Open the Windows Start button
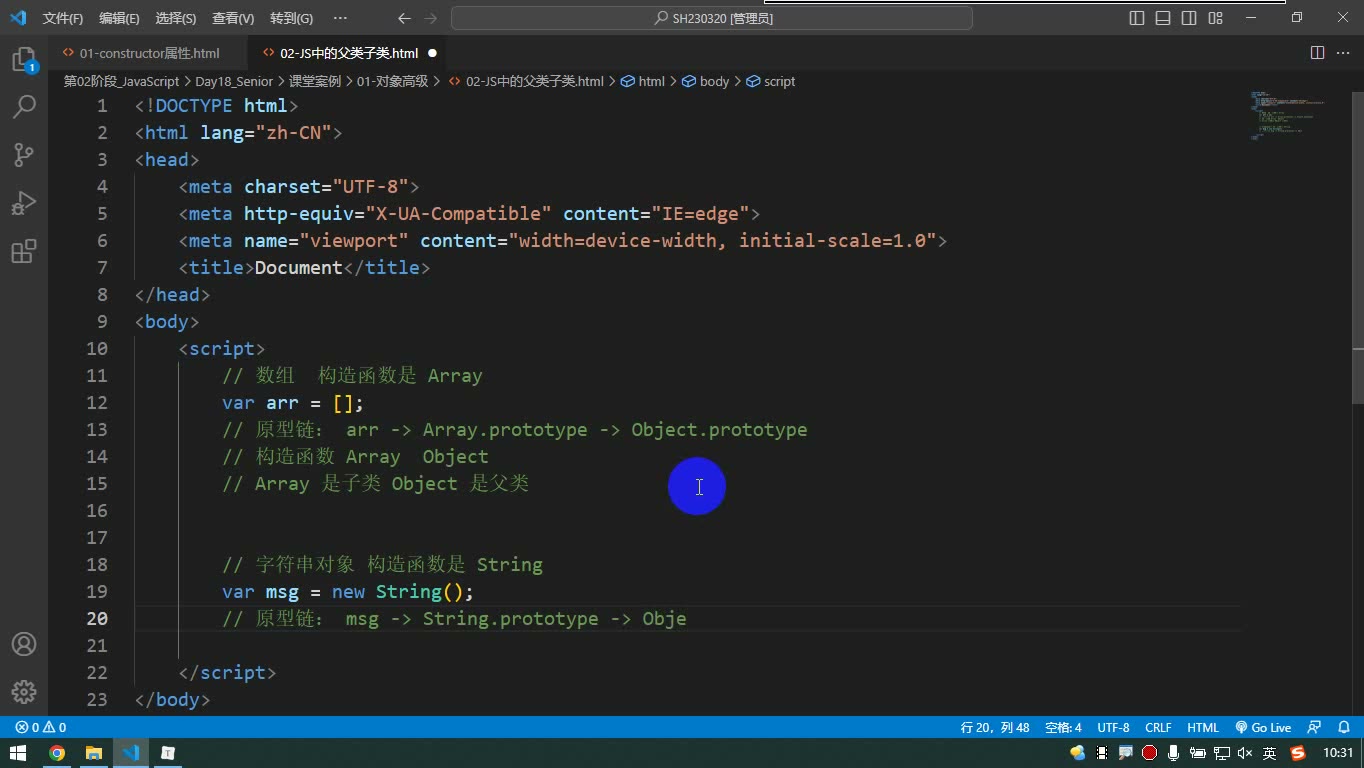This screenshot has height=768, width=1364. 18,753
